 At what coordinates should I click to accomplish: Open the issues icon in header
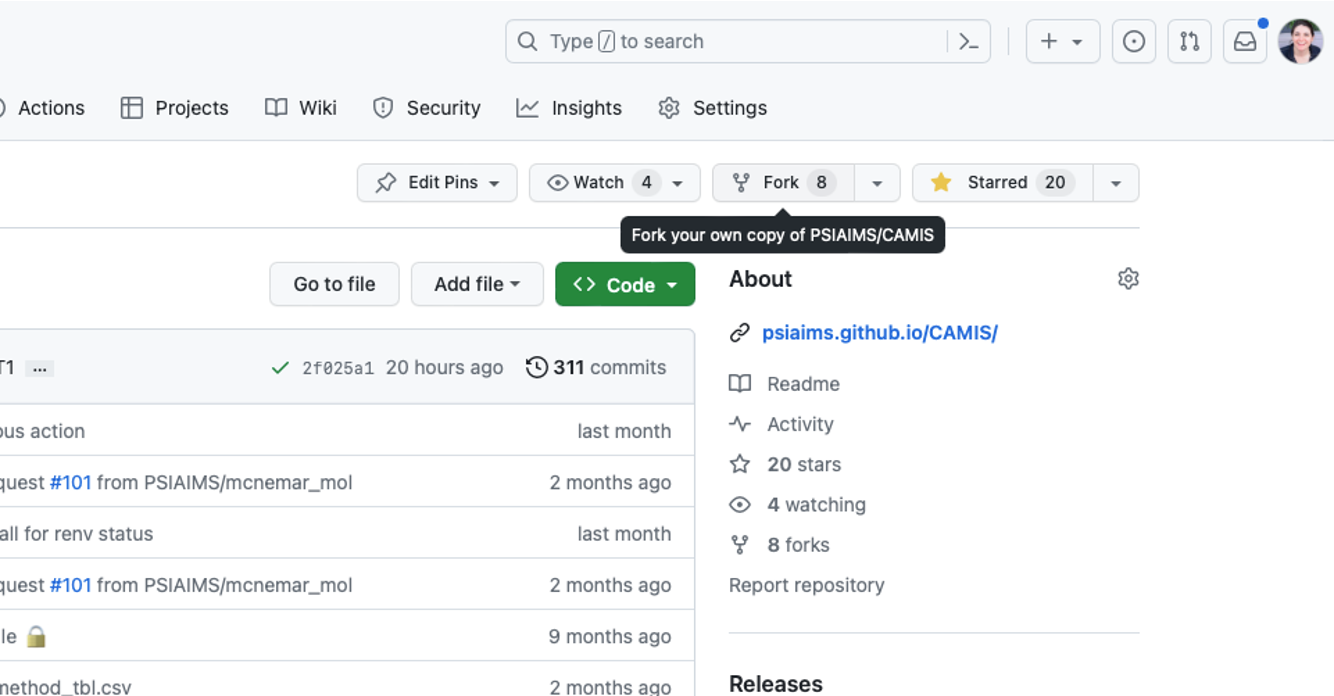click(1133, 42)
